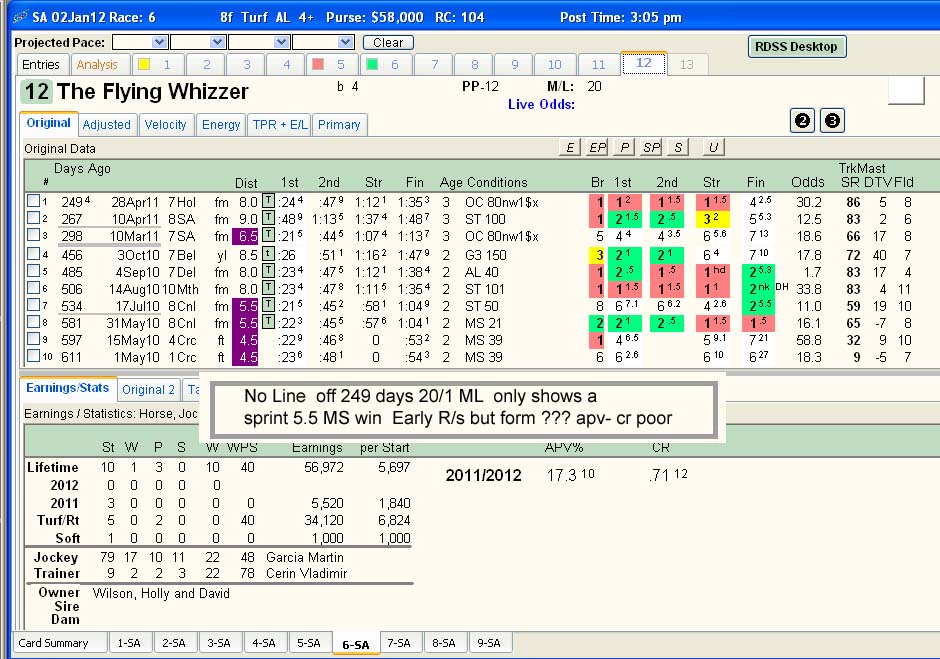The image size is (940, 659).
Task: Check the box for pace line 4
Action: coord(34,253)
